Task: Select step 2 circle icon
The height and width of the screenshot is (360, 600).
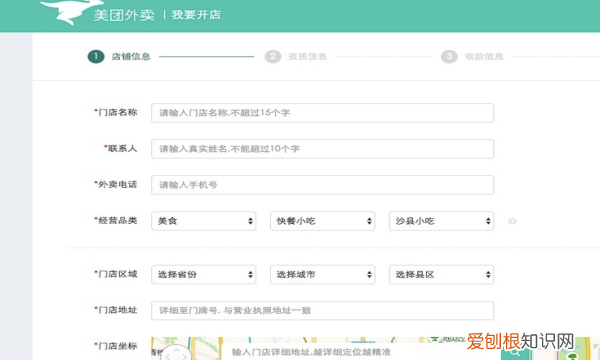Action: tap(273, 57)
